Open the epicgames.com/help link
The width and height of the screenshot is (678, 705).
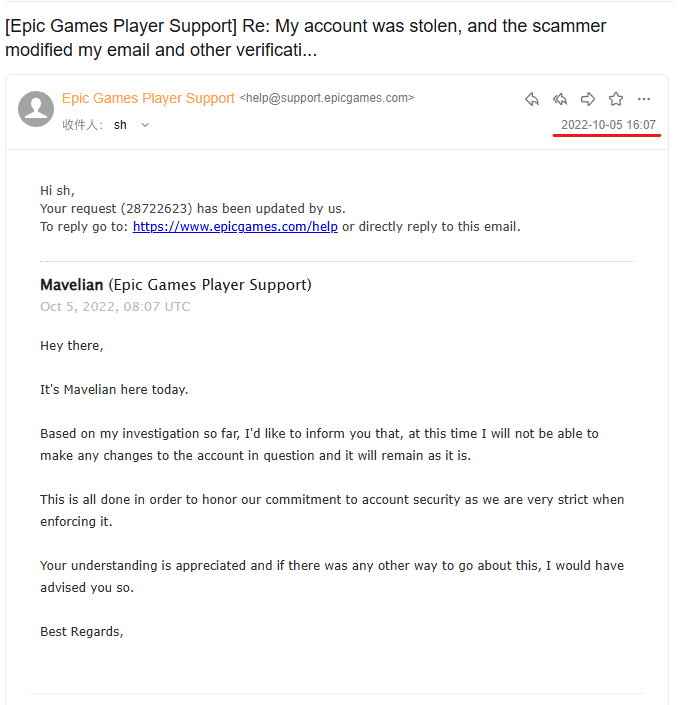coord(235,227)
